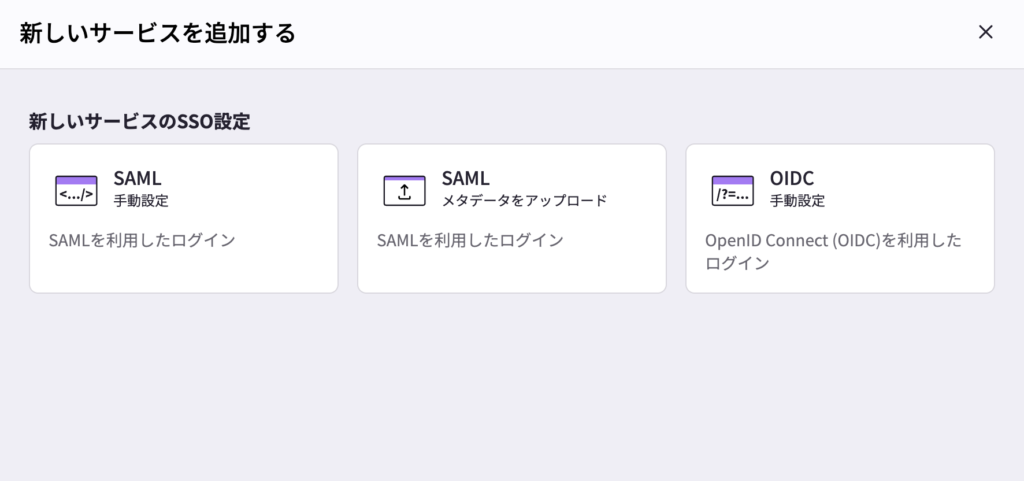Click the 新しいサービスのSSO設定 section heading
This screenshot has width=1024, height=481.
tap(139, 122)
